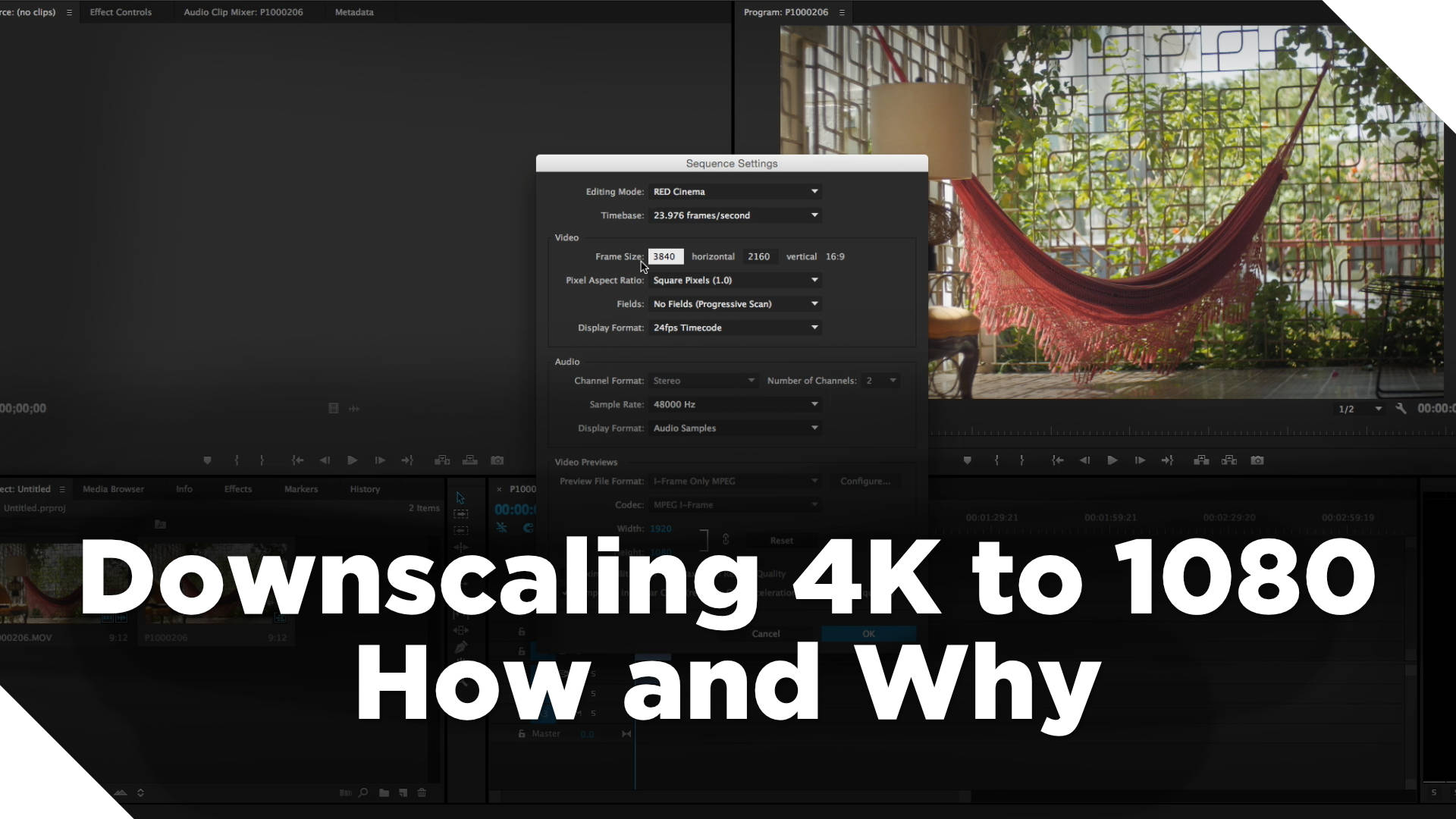1456x819 pixels.
Task: Switch to the Effects tab
Action: (237, 489)
